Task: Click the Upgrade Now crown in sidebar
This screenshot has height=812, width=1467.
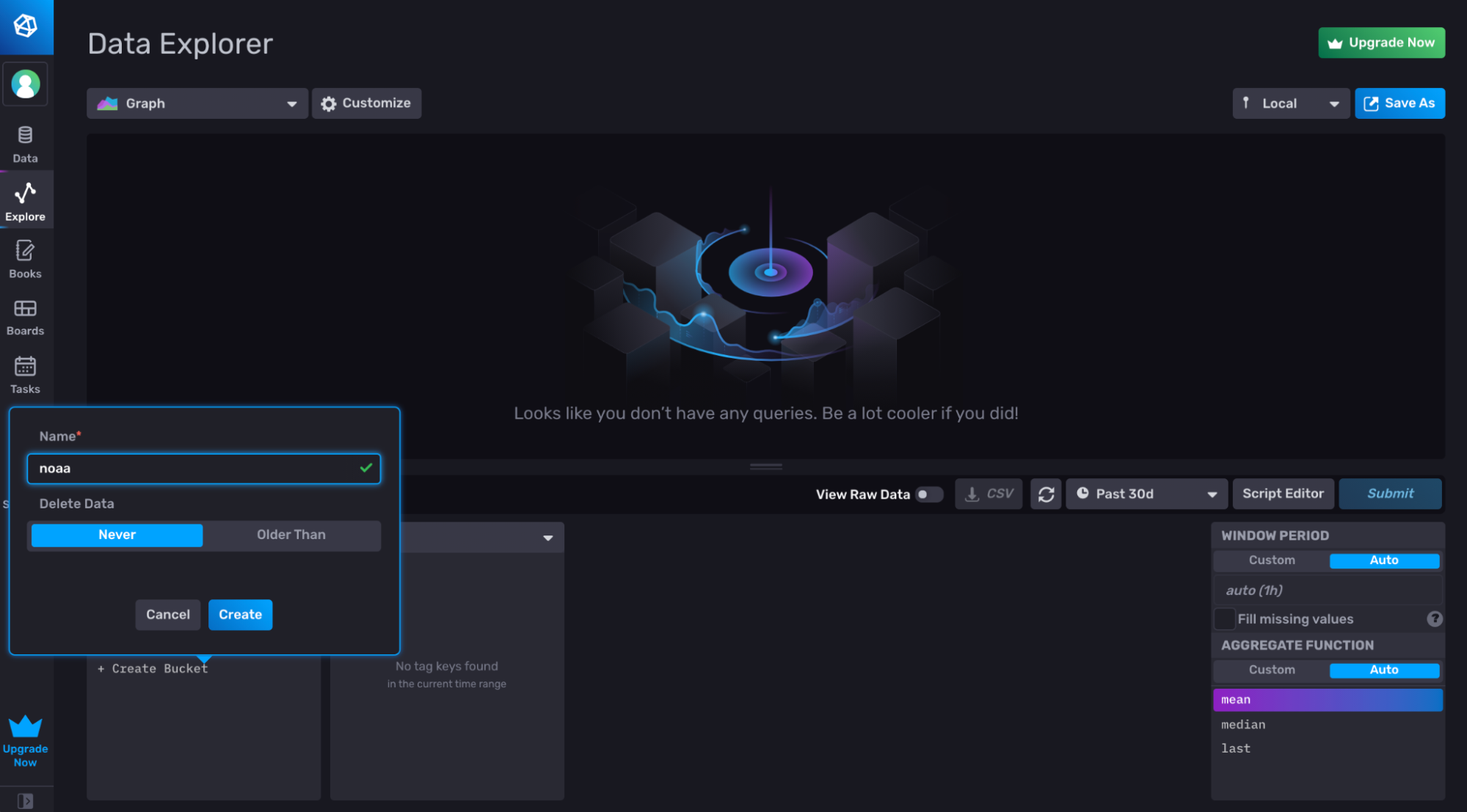Action: point(26,741)
